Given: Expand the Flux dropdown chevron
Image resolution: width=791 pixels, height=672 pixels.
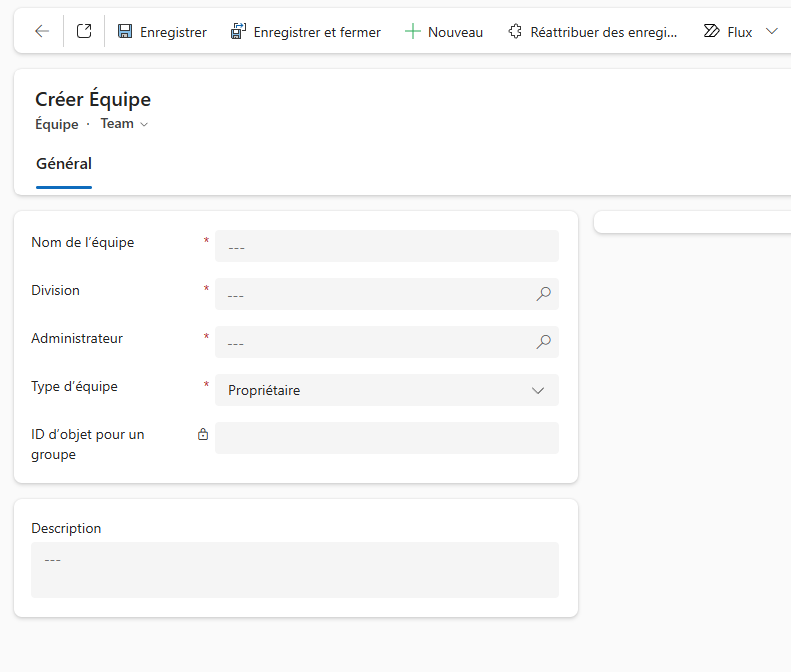Looking at the screenshot, I should 771,32.
